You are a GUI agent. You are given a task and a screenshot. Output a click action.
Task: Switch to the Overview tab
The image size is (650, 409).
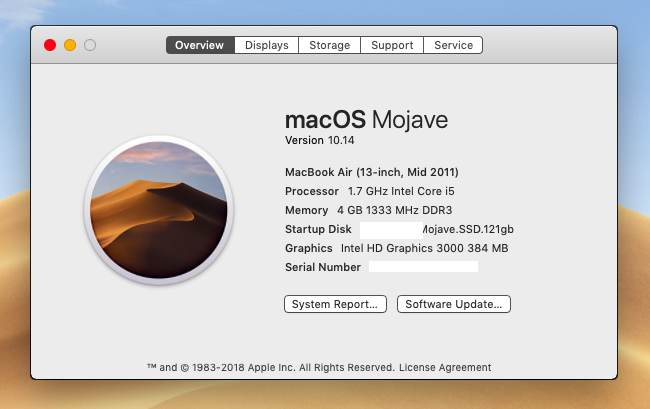coord(200,45)
